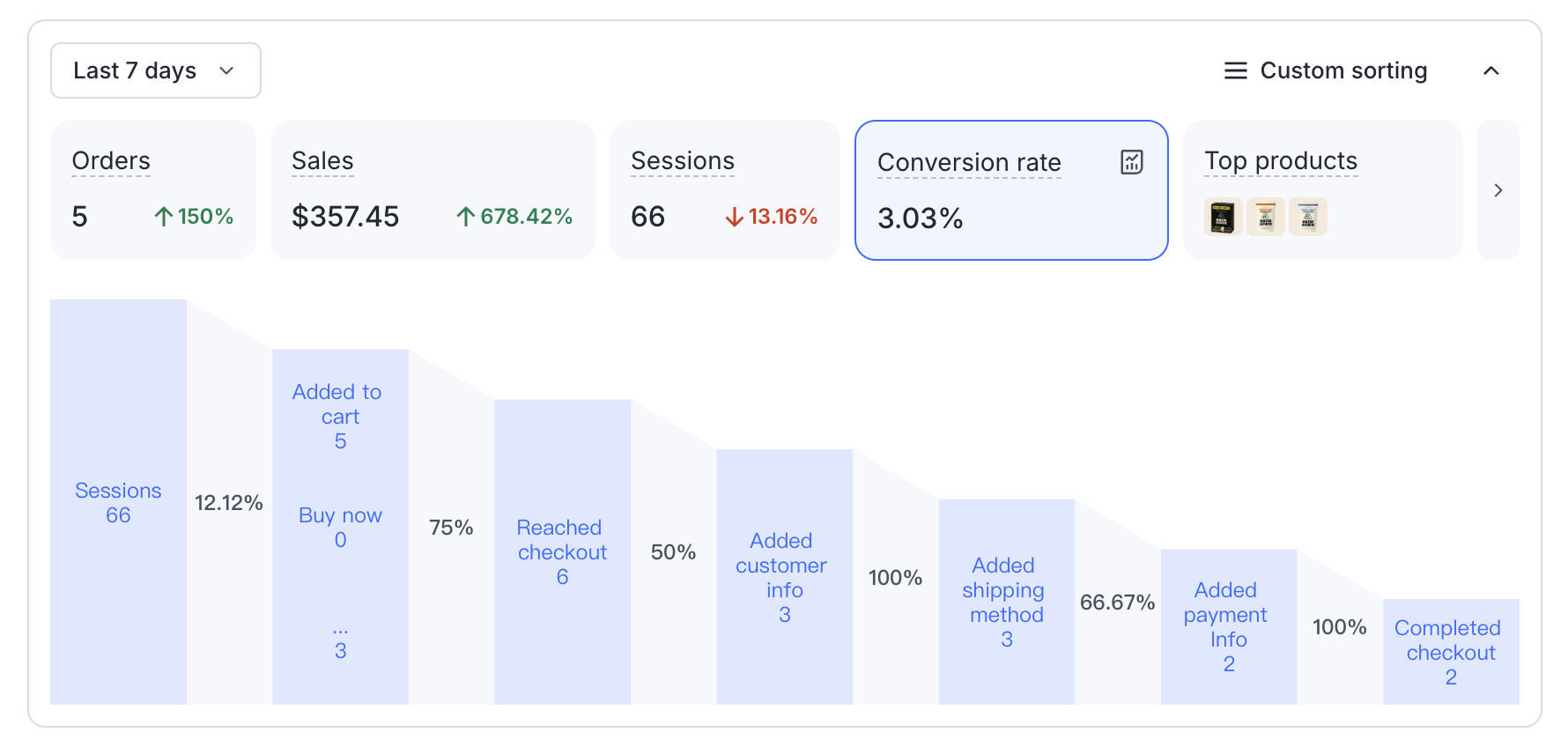Screen dimensions: 1568x747
Task: Click the third top product thumbnail
Action: tap(1307, 217)
